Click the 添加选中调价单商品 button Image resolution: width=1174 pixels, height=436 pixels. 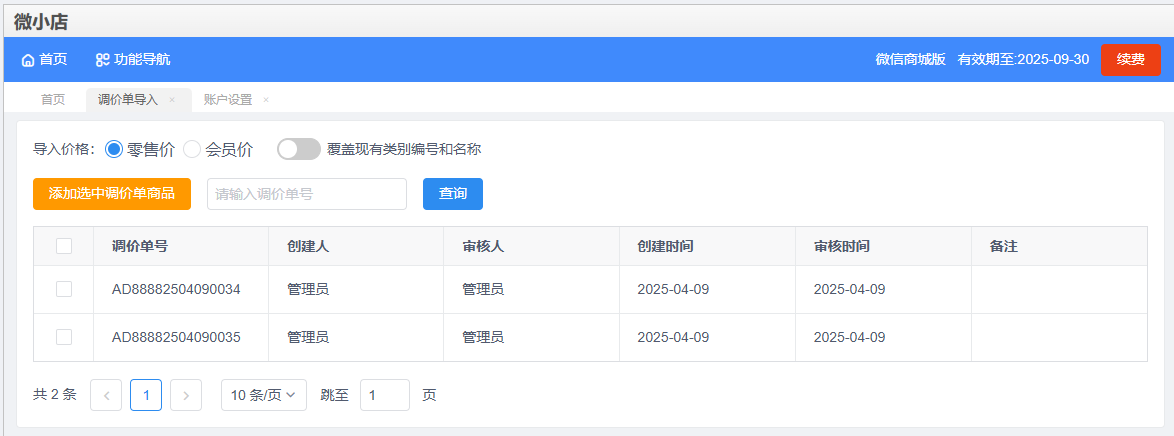point(112,193)
